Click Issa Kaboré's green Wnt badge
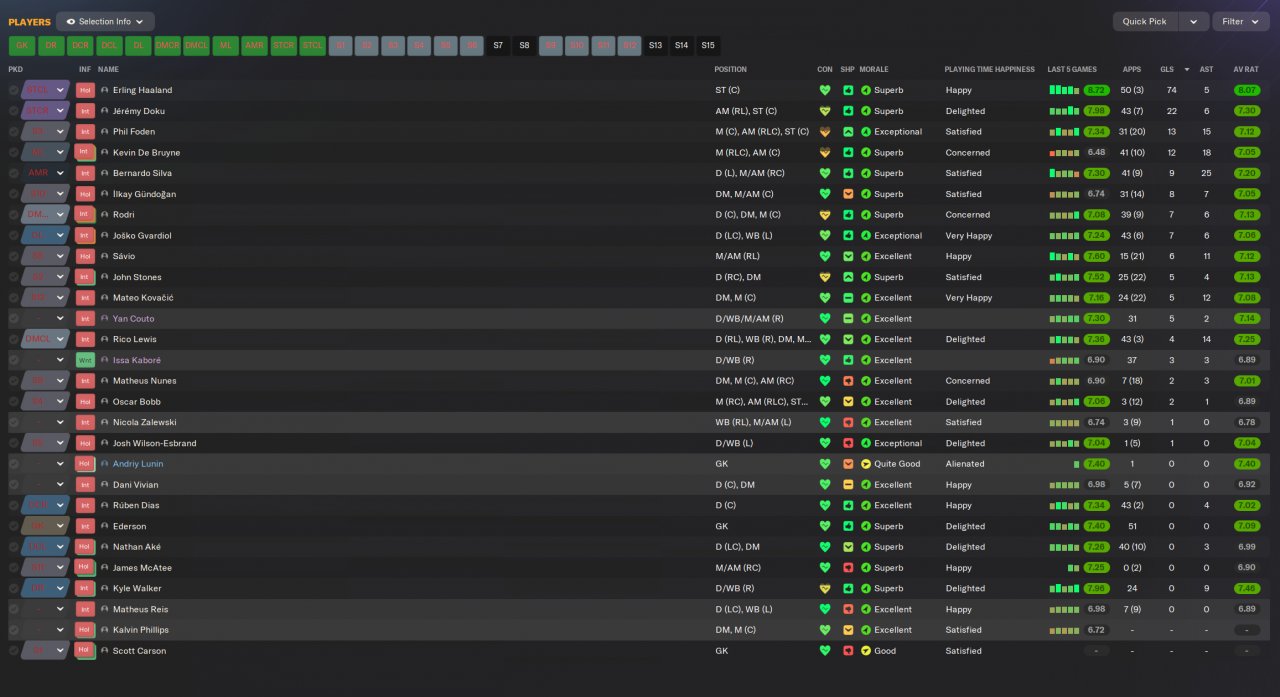The width and height of the screenshot is (1280, 697). click(85, 360)
